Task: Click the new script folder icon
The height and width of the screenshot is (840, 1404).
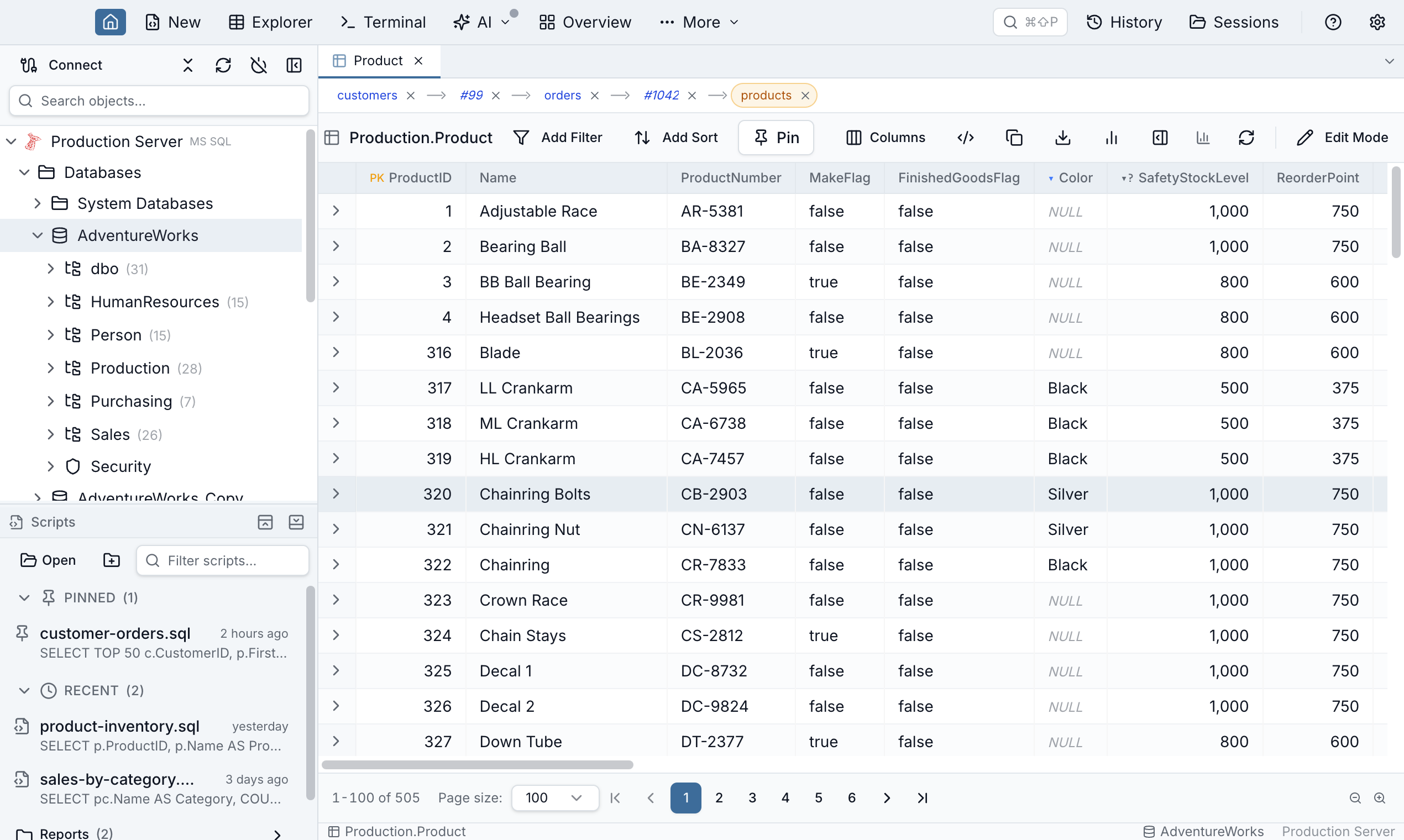Action: 112,560
